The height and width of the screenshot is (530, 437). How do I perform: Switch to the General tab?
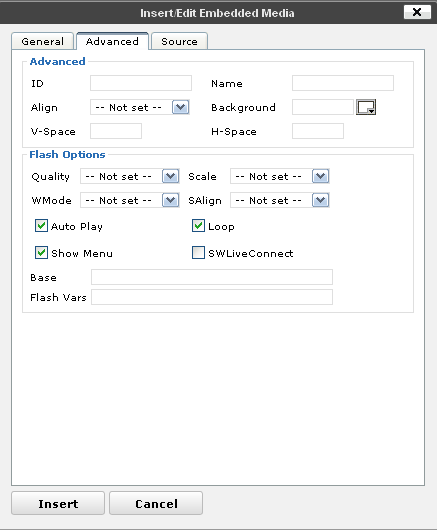[43, 41]
